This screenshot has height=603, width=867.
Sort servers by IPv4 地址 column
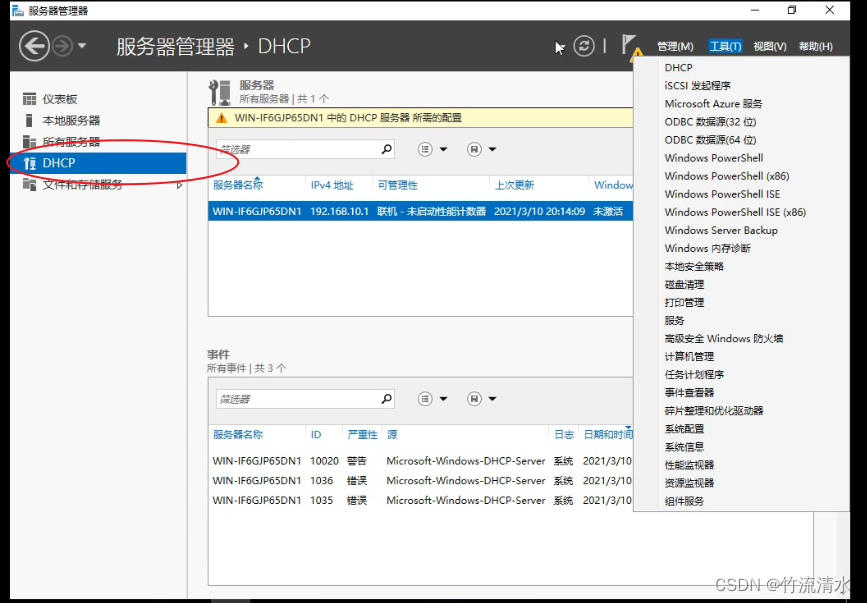click(x=332, y=185)
